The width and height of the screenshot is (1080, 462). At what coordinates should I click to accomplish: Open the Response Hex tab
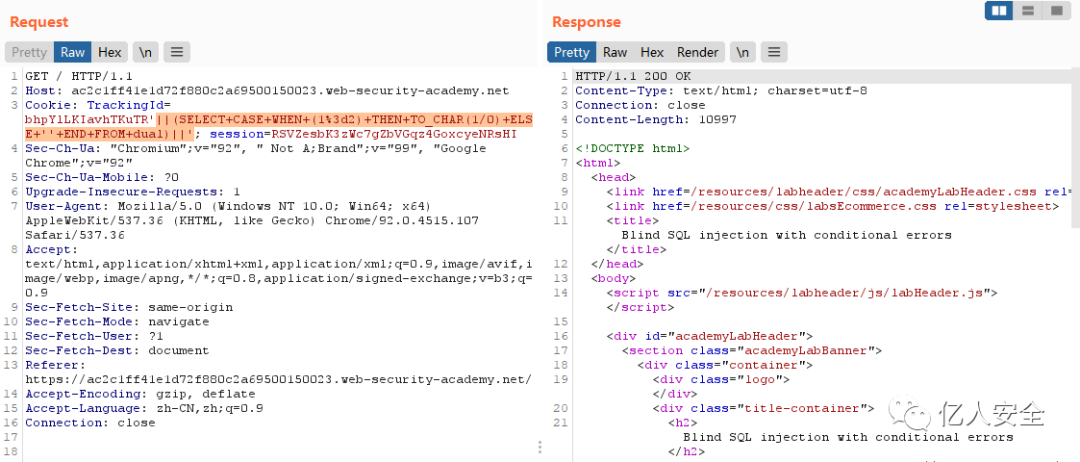coord(652,52)
